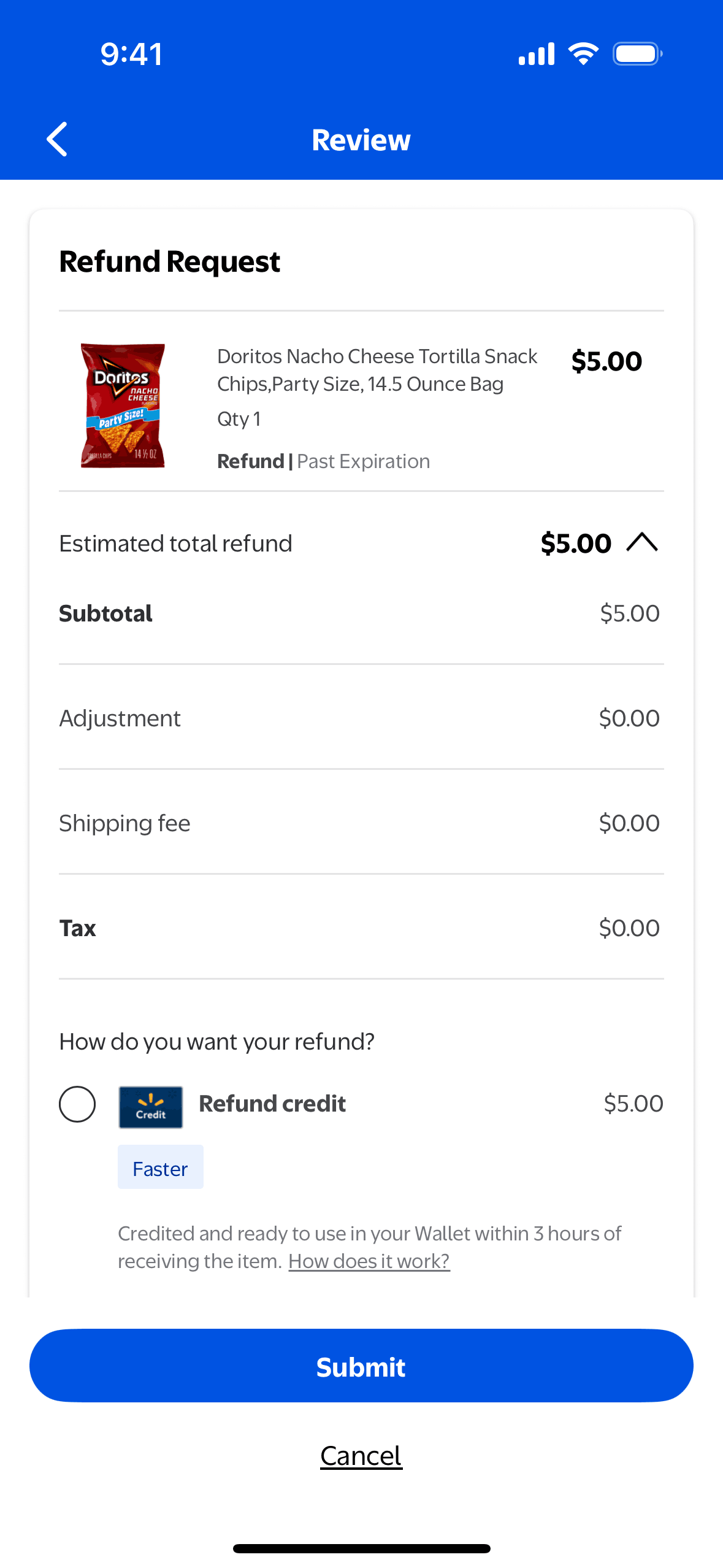
Task: Tap the Walmart Credit card icon
Action: [x=150, y=1107]
